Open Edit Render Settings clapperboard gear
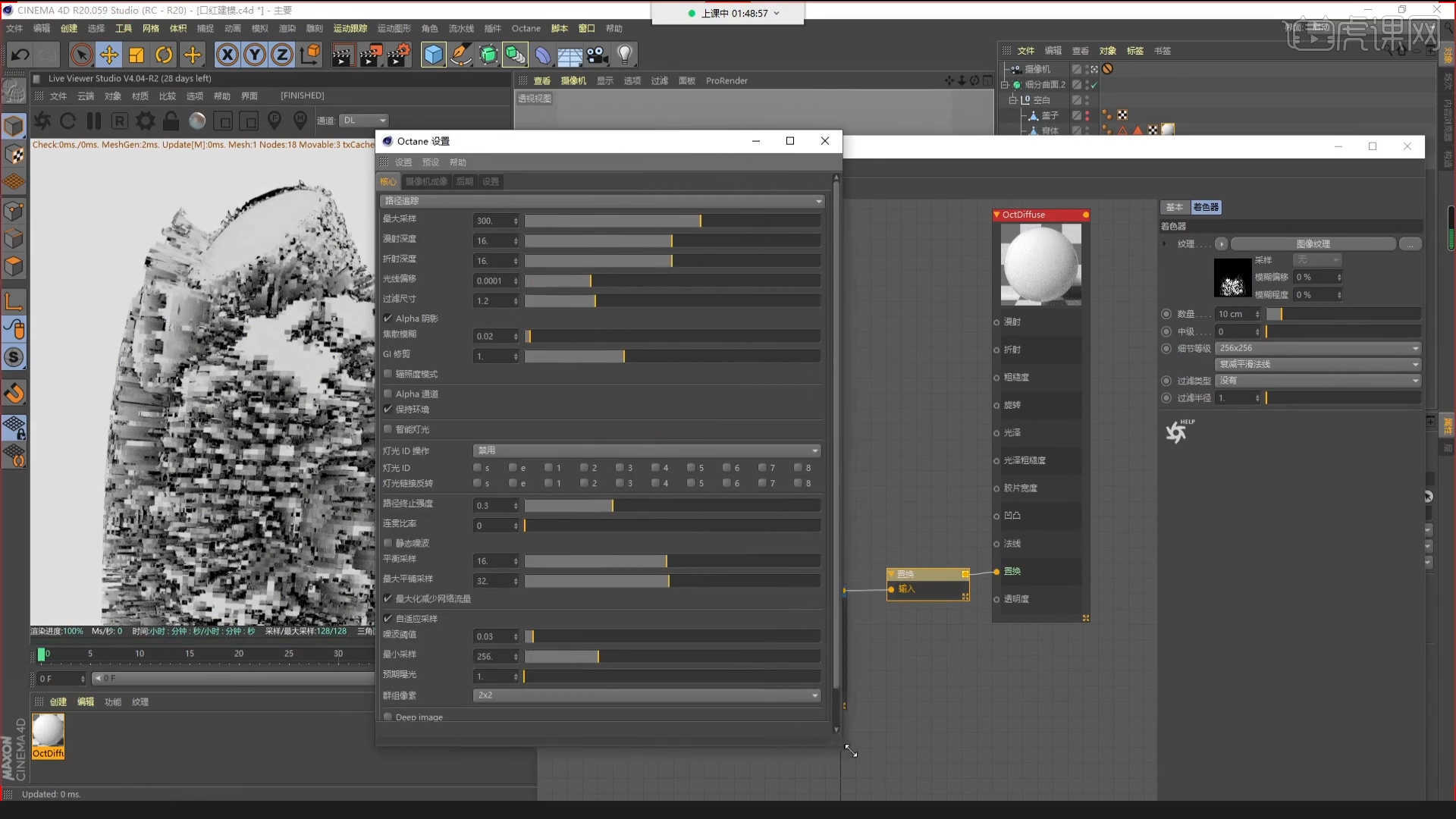Screen dimensions: 1456x819 [x=399, y=55]
